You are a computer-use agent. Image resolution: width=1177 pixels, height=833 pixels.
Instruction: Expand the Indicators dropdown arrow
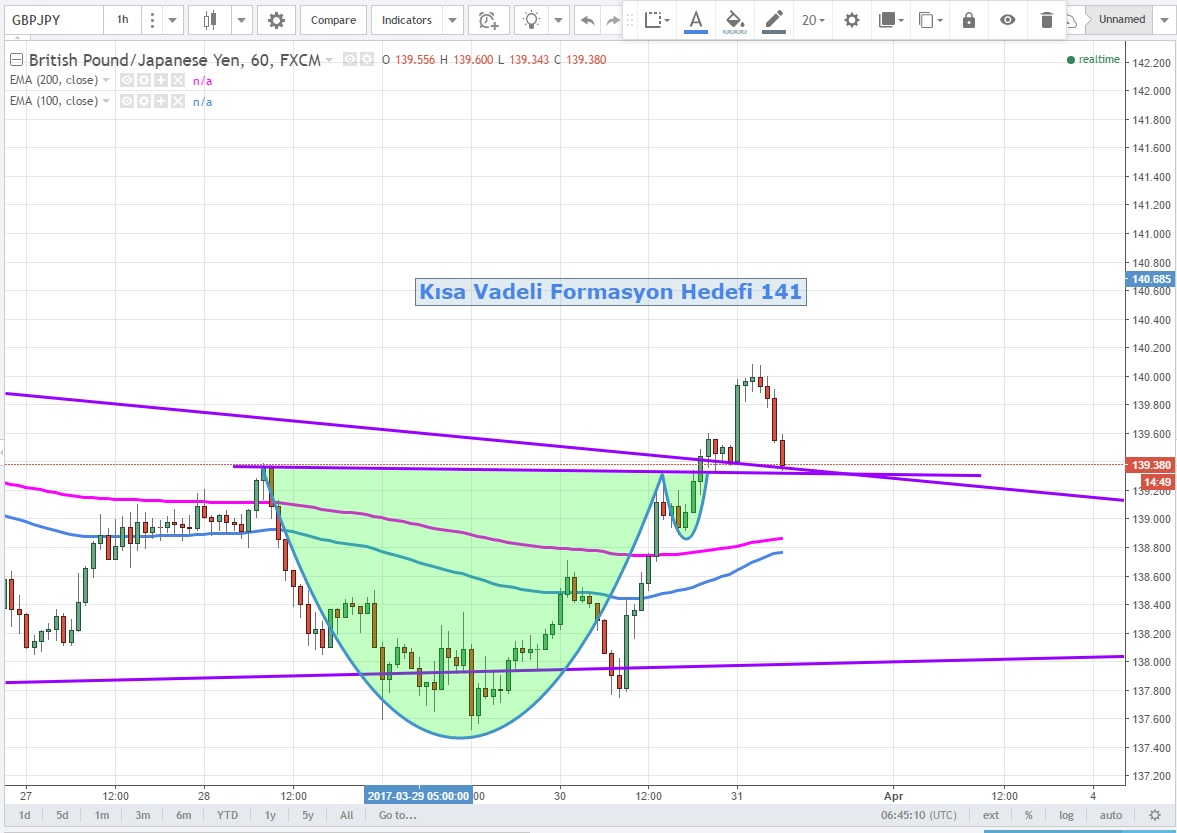click(453, 20)
